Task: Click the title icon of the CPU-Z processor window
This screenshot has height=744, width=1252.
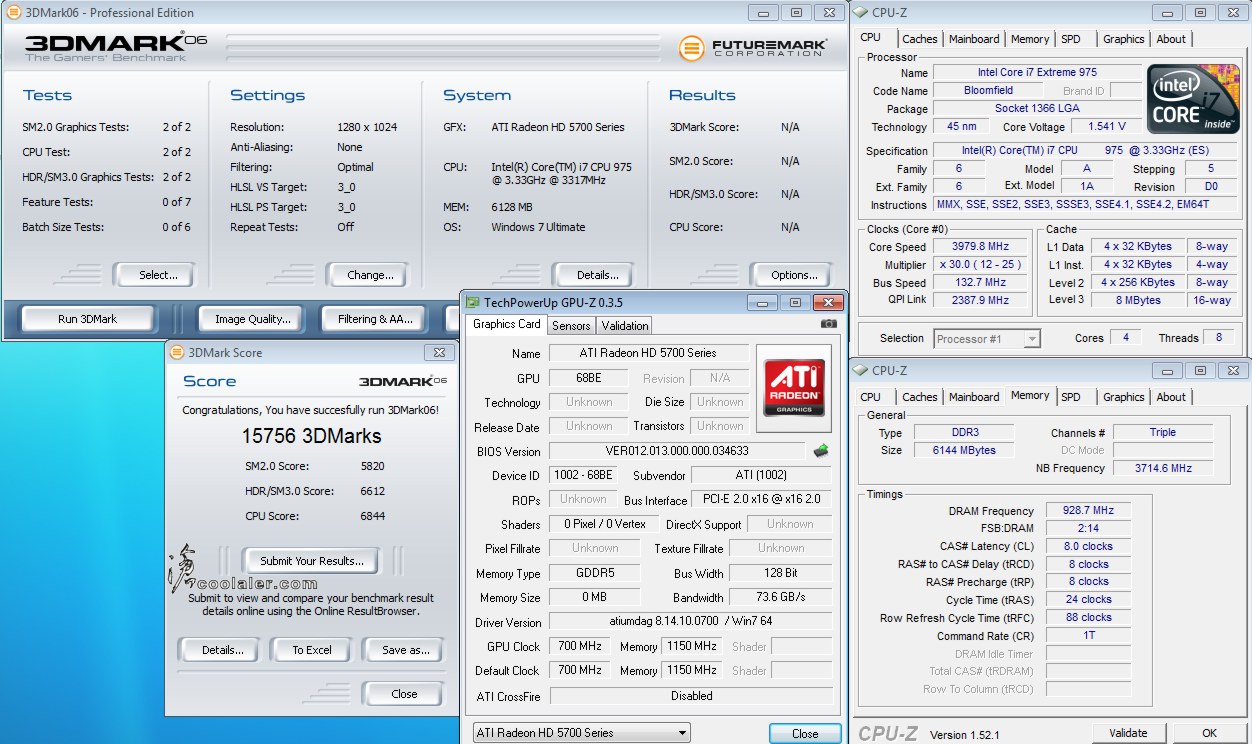Action: pyautogui.click(x=860, y=13)
